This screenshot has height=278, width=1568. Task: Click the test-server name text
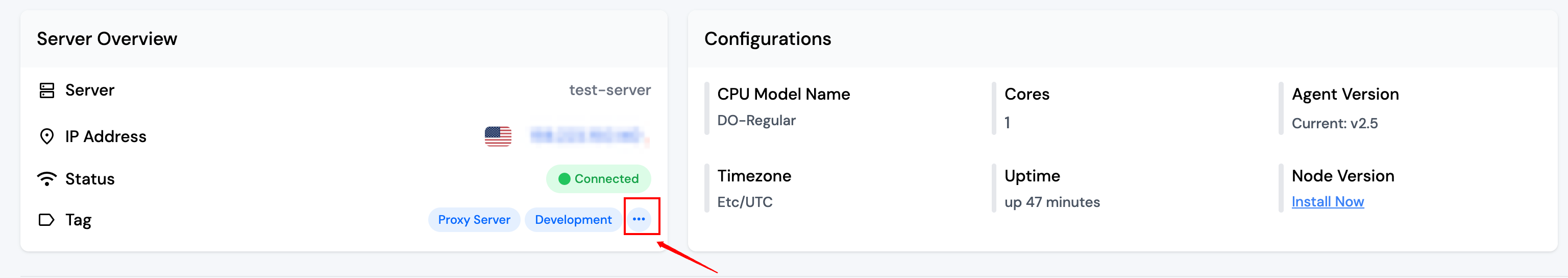click(x=609, y=90)
